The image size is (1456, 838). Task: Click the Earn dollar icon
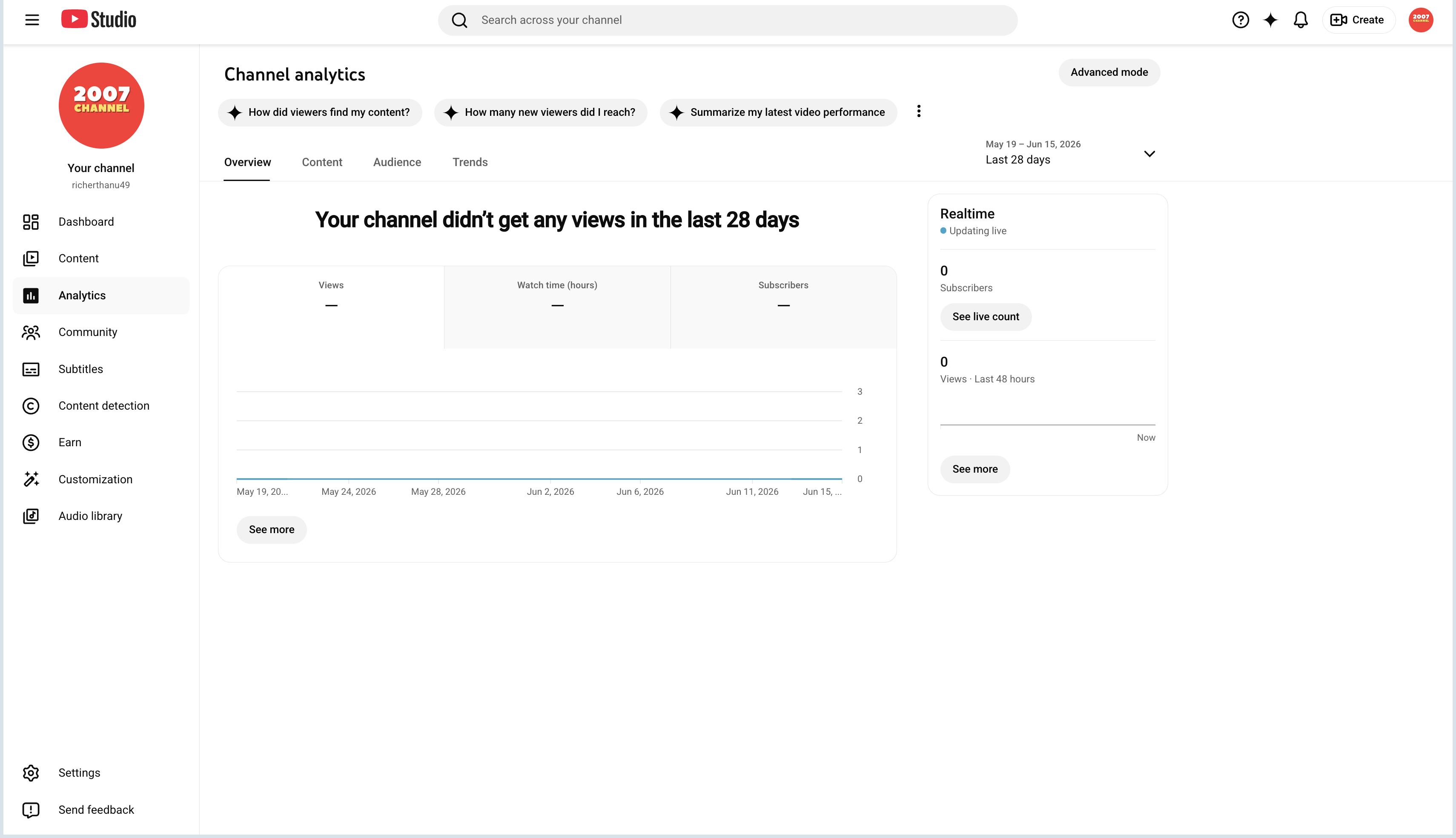click(x=31, y=442)
